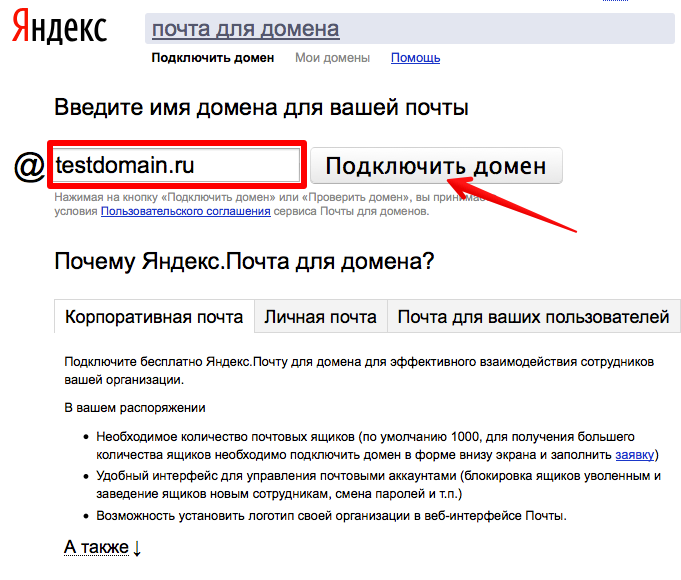
Task: Open the "почта для домена" header link
Action: click(245, 29)
